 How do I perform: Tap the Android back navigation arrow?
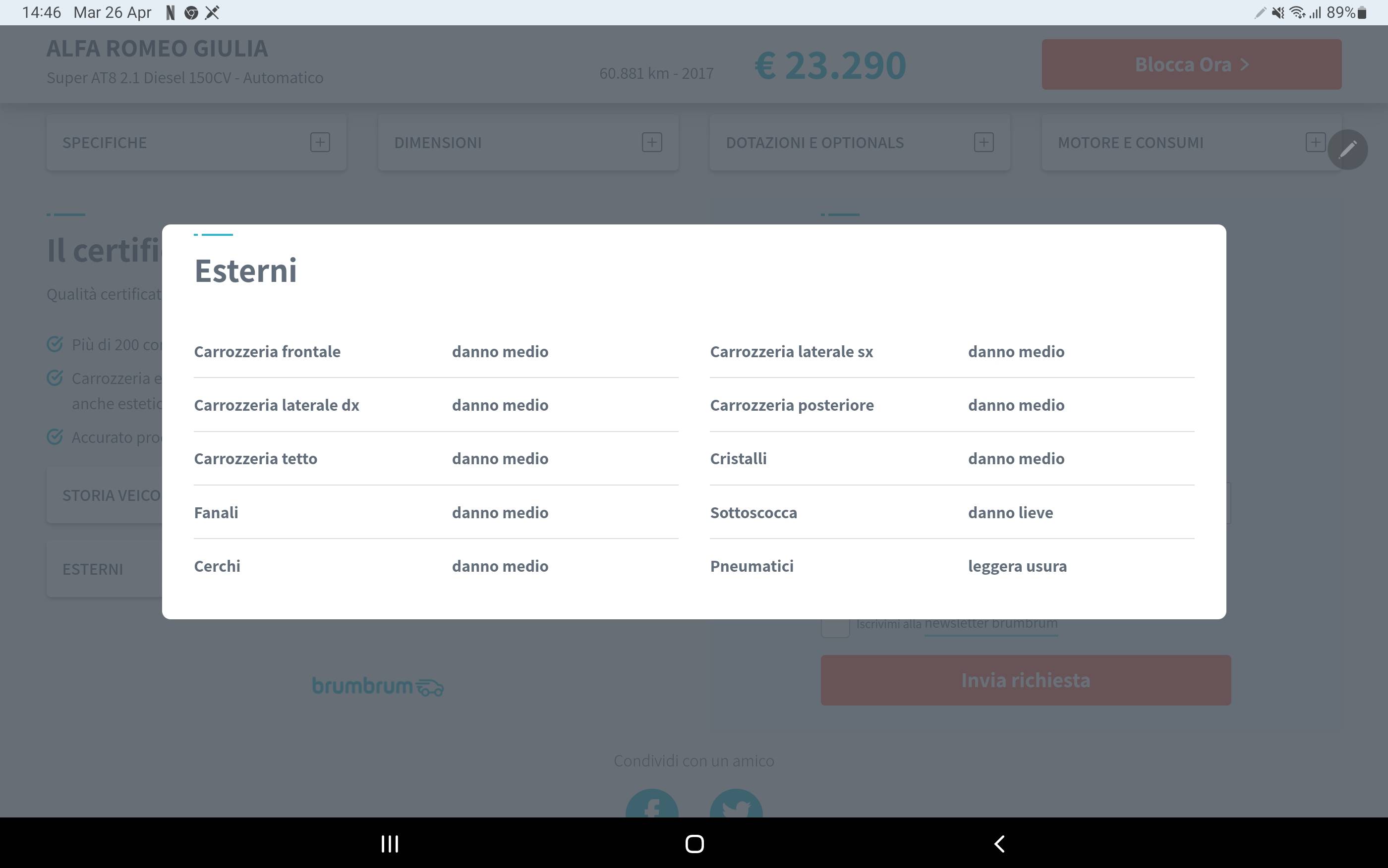tap(999, 843)
